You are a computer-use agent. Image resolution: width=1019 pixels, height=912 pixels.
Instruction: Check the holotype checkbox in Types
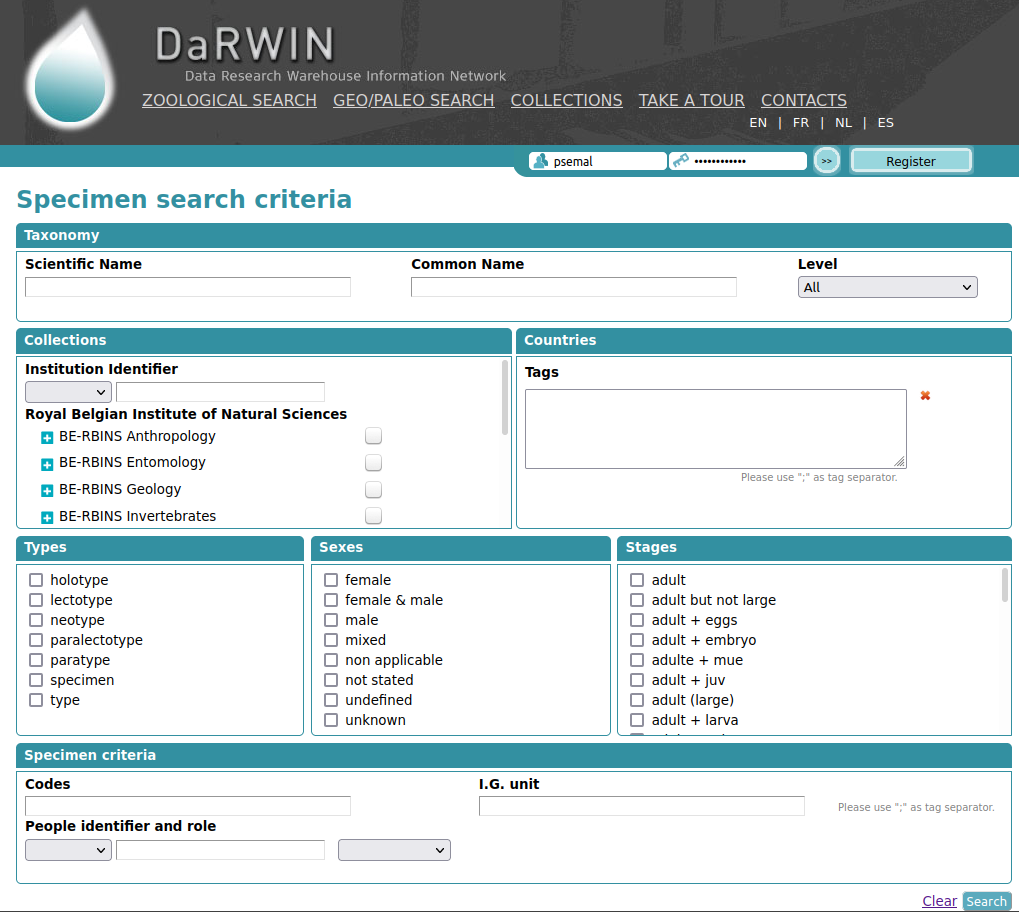click(36, 580)
